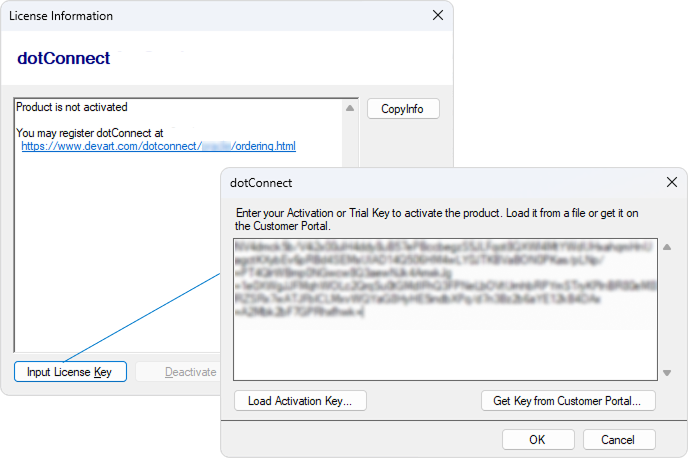Open the devart ordering.html link
The height and width of the screenshot is (458, 688).
pos(158,146)
